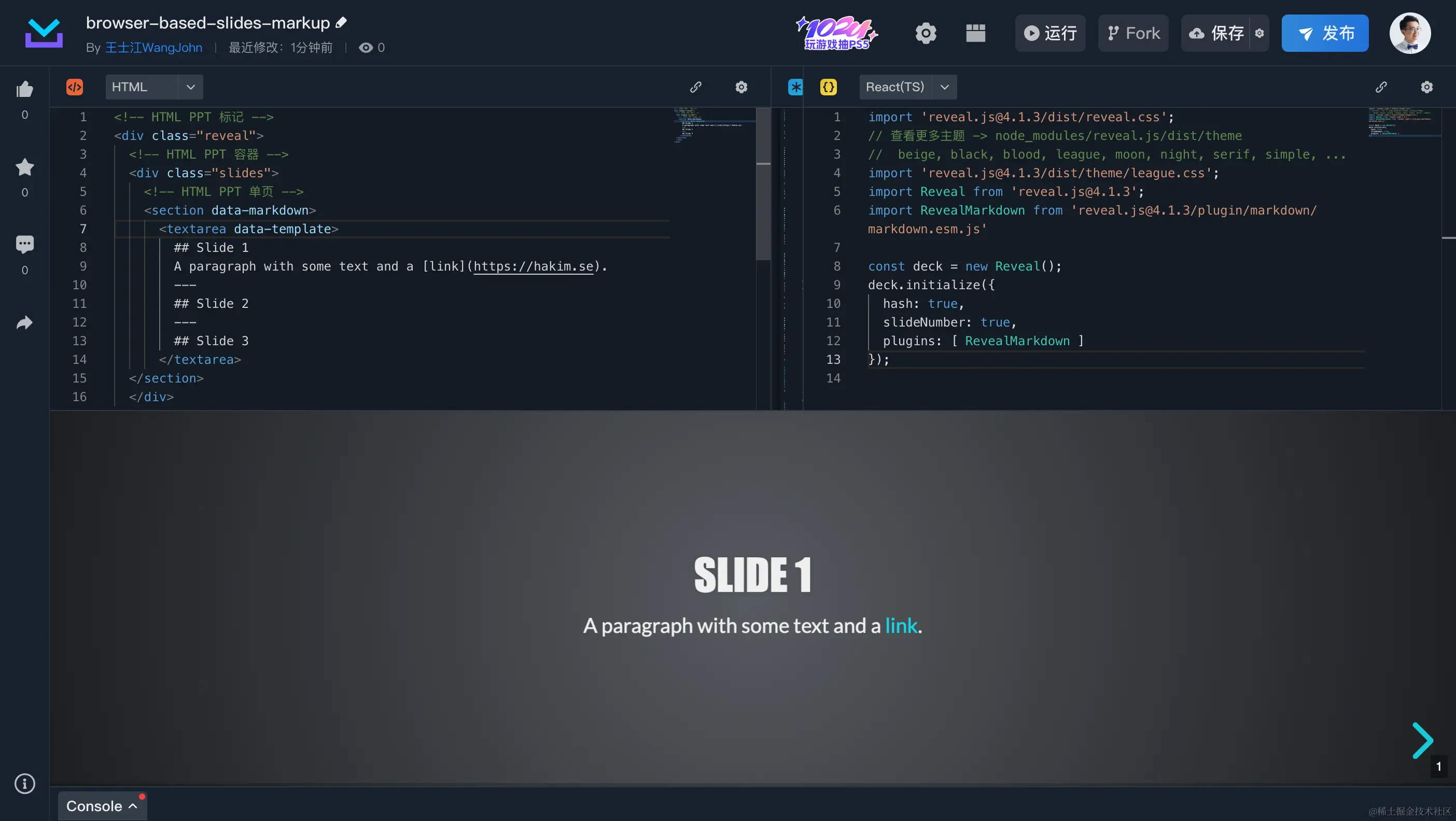Click the link hyperlink in Slide 1 preview

(901, 626)
